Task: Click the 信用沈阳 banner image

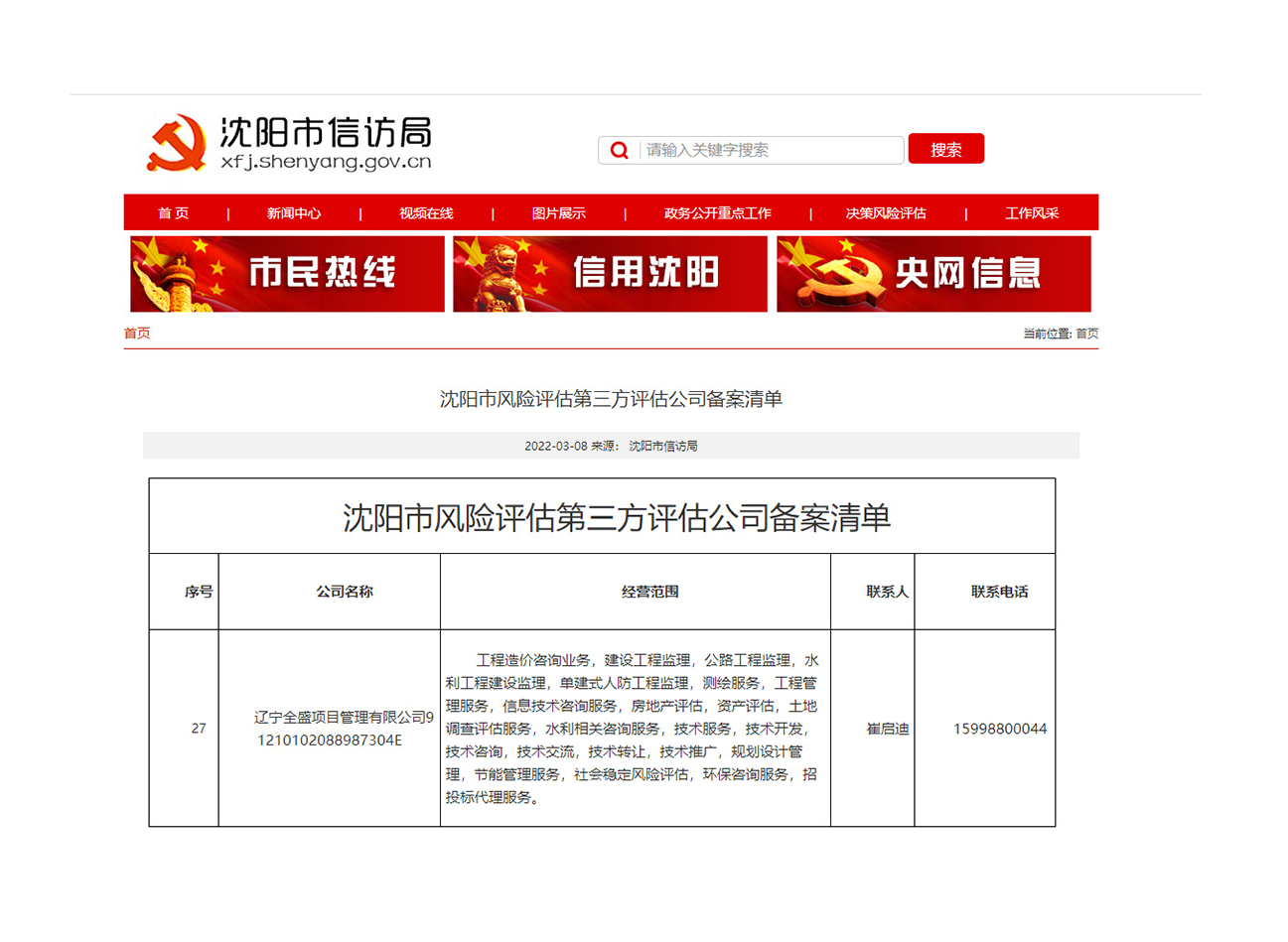Action: click(x=610, y=274)
